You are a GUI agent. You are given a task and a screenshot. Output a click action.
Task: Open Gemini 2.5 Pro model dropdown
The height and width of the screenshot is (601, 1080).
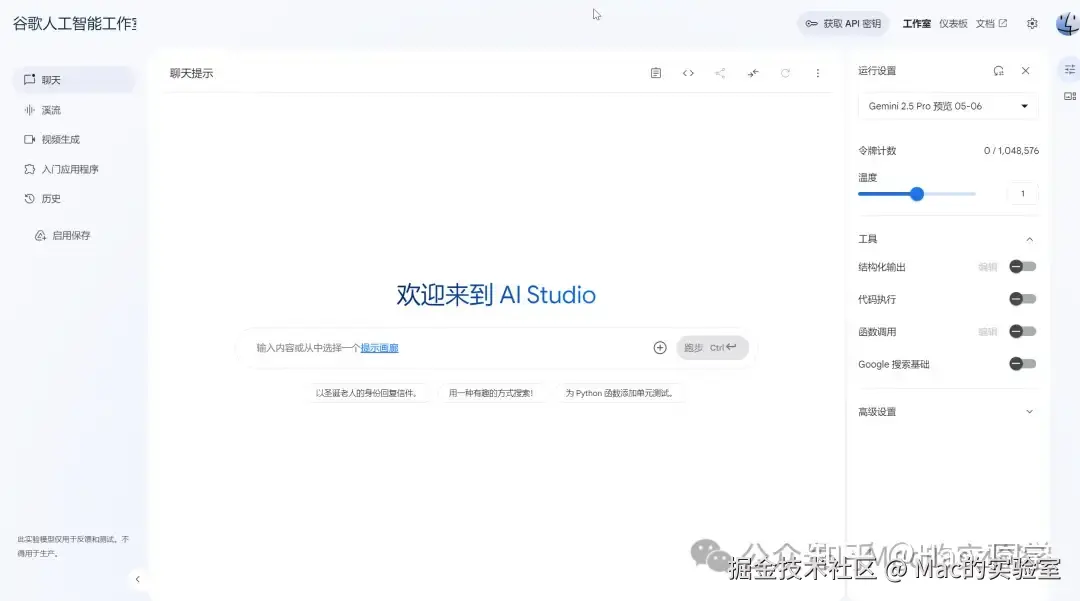pyautogui.click(x=948, y=106)
